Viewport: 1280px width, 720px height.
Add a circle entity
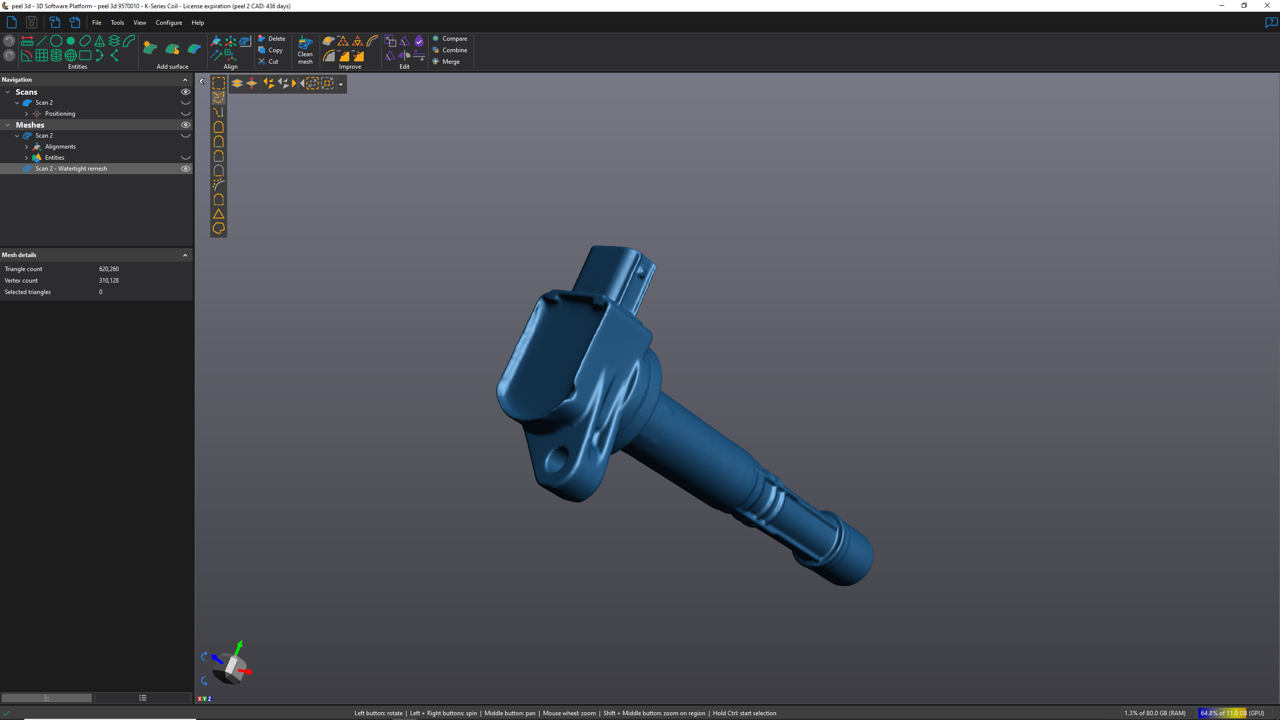coord(56,41)
